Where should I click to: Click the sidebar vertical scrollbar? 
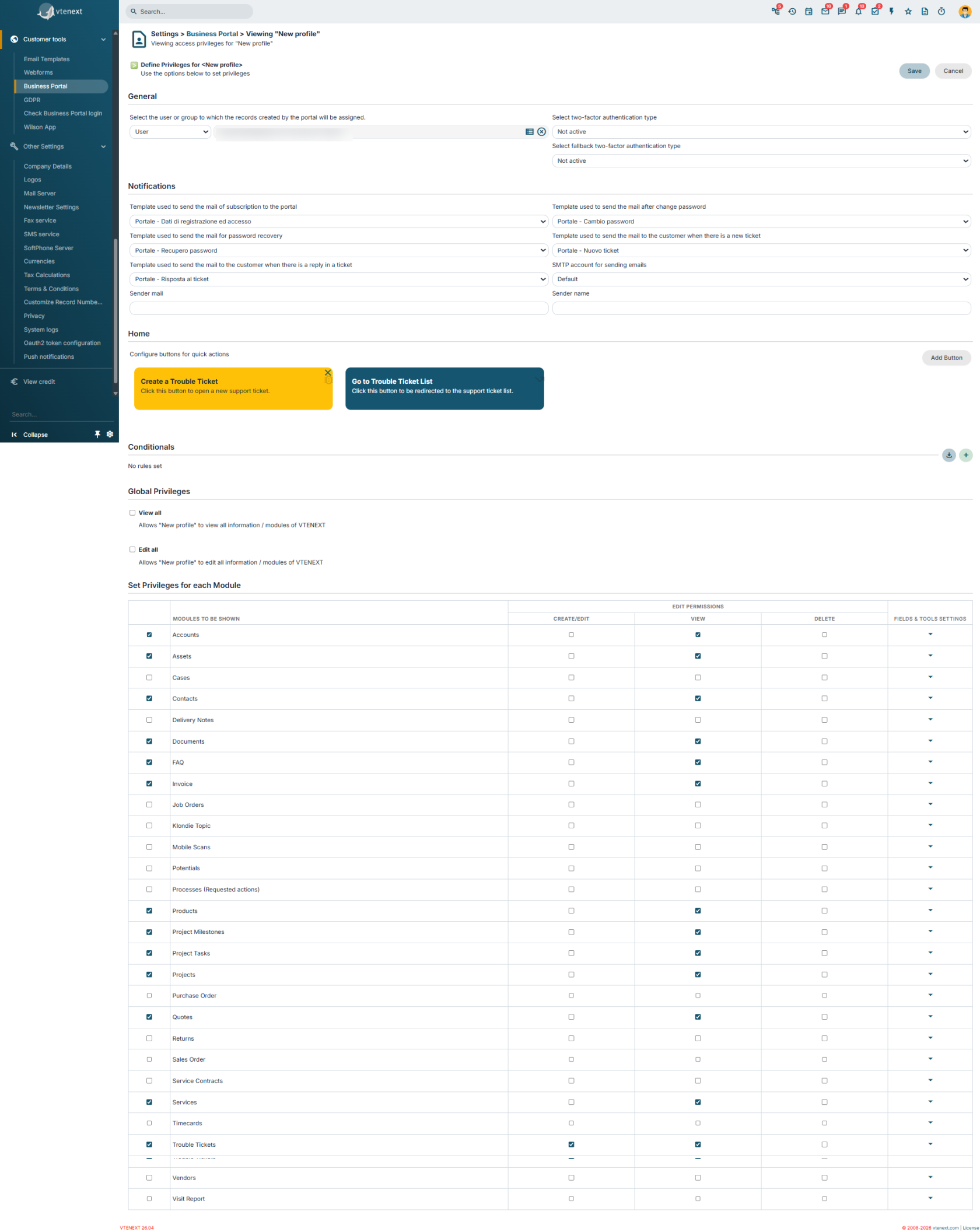(x=115, y=312)
